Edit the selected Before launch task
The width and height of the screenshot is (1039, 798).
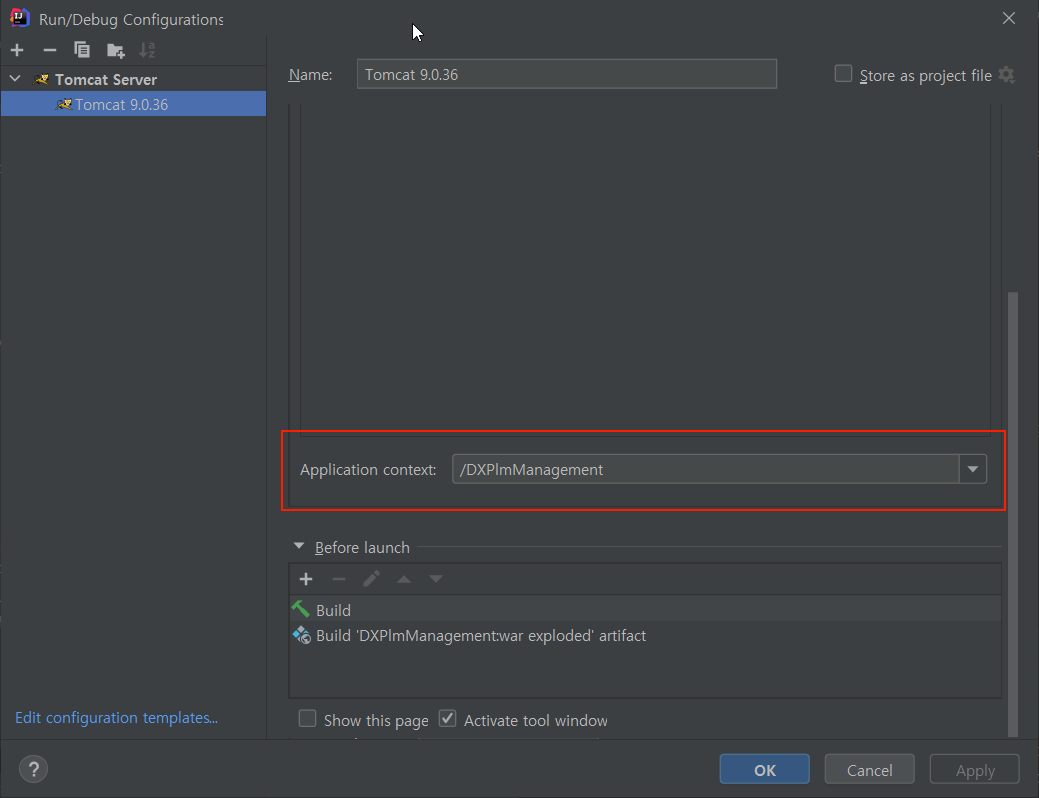(x=371, y=579)
